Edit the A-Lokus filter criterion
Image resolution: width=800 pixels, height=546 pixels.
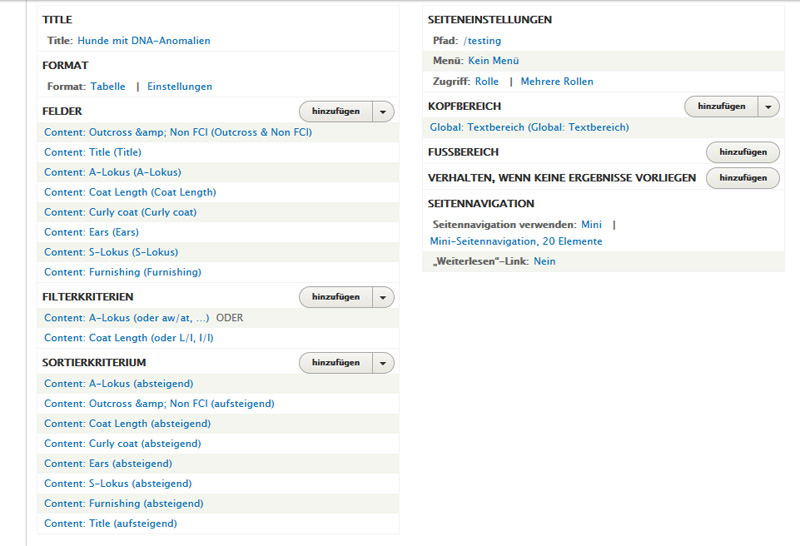click(127, 318)
